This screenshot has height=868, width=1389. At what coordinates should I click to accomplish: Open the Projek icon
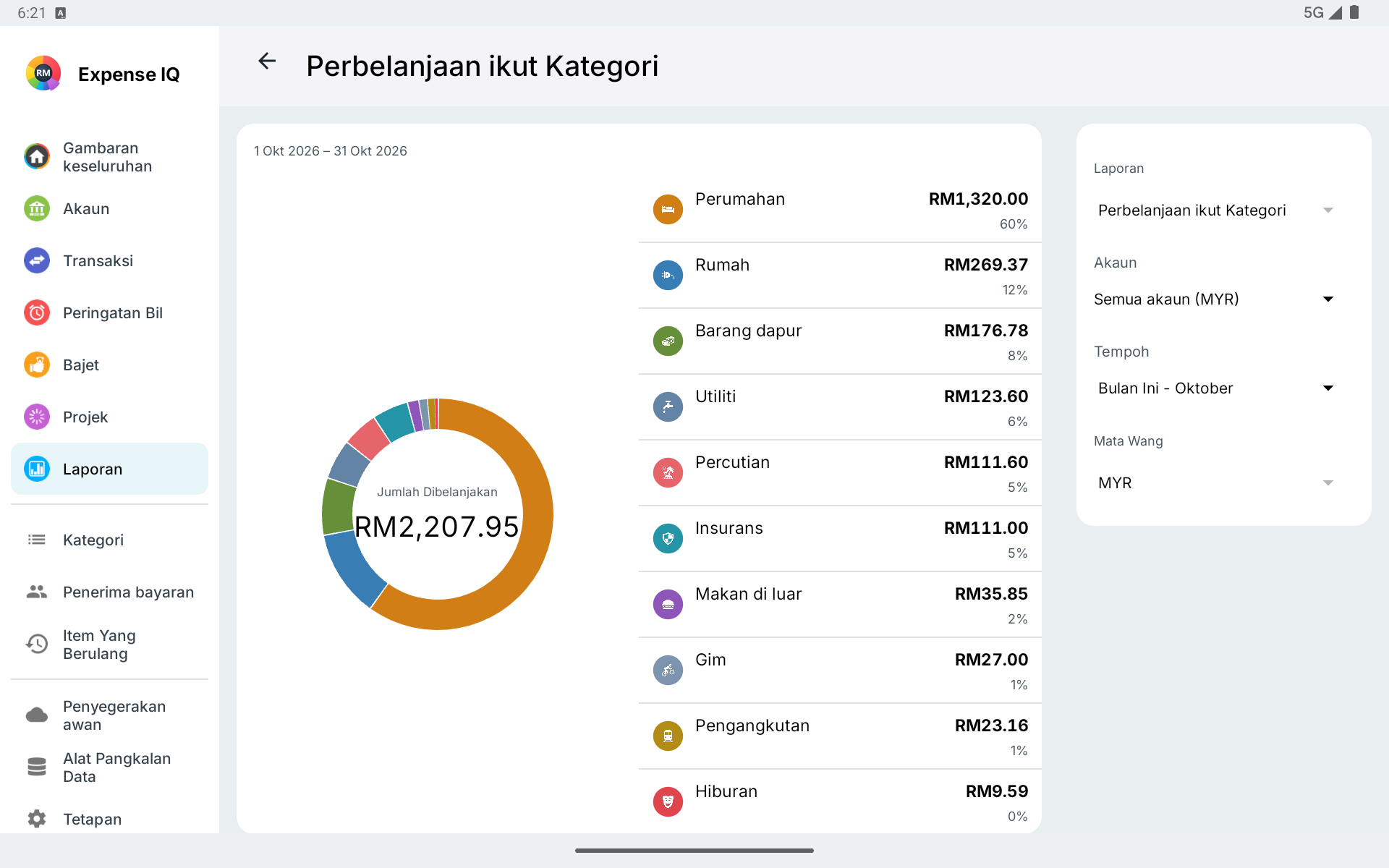37,417
